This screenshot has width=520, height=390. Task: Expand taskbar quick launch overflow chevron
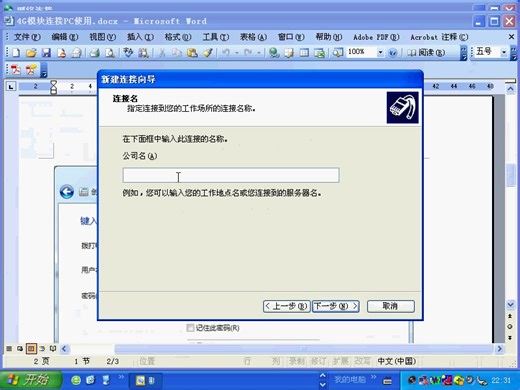coord(121,377)
